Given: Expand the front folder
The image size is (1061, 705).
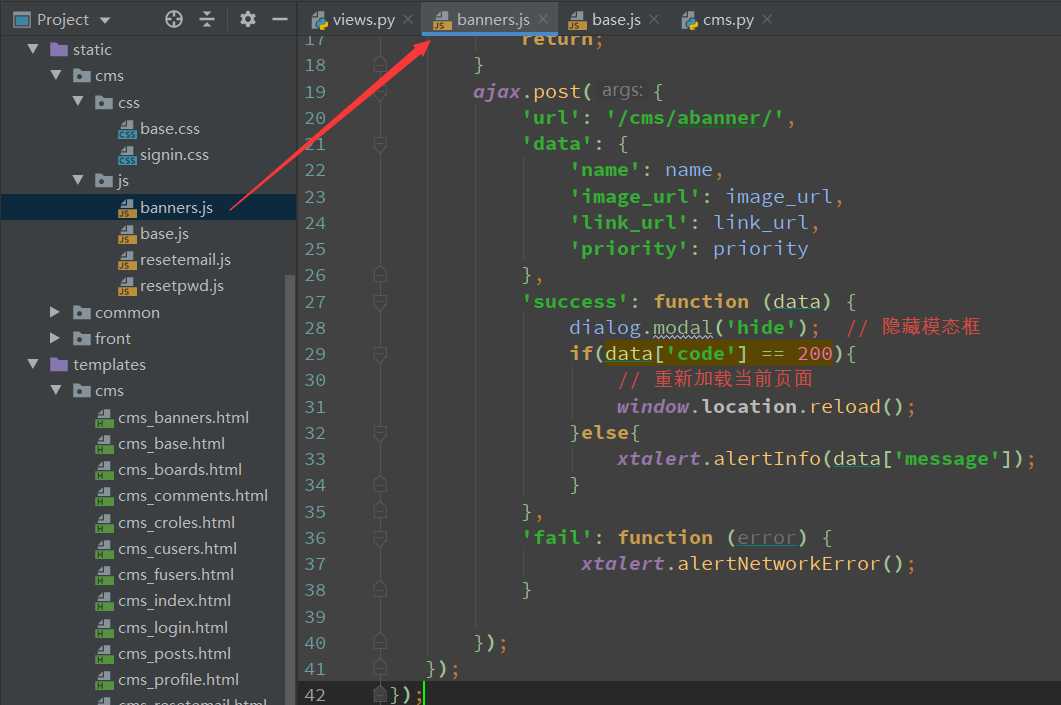Looking at the screenshot, I should pyautogui.click(x=55, y=338).
